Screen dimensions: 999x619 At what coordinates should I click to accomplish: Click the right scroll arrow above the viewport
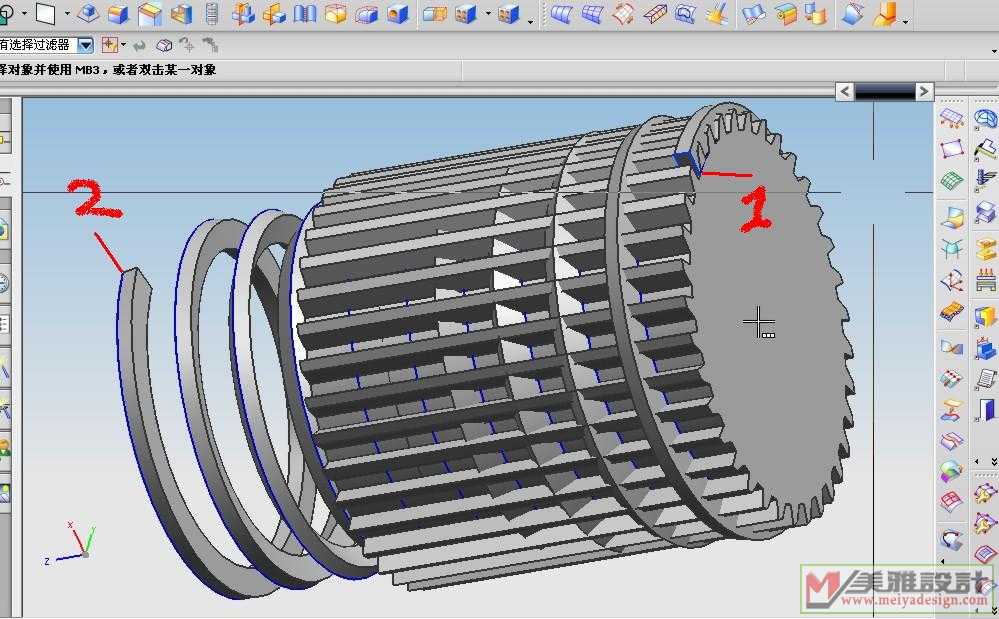pyautogui.click(x=924, y=91)
